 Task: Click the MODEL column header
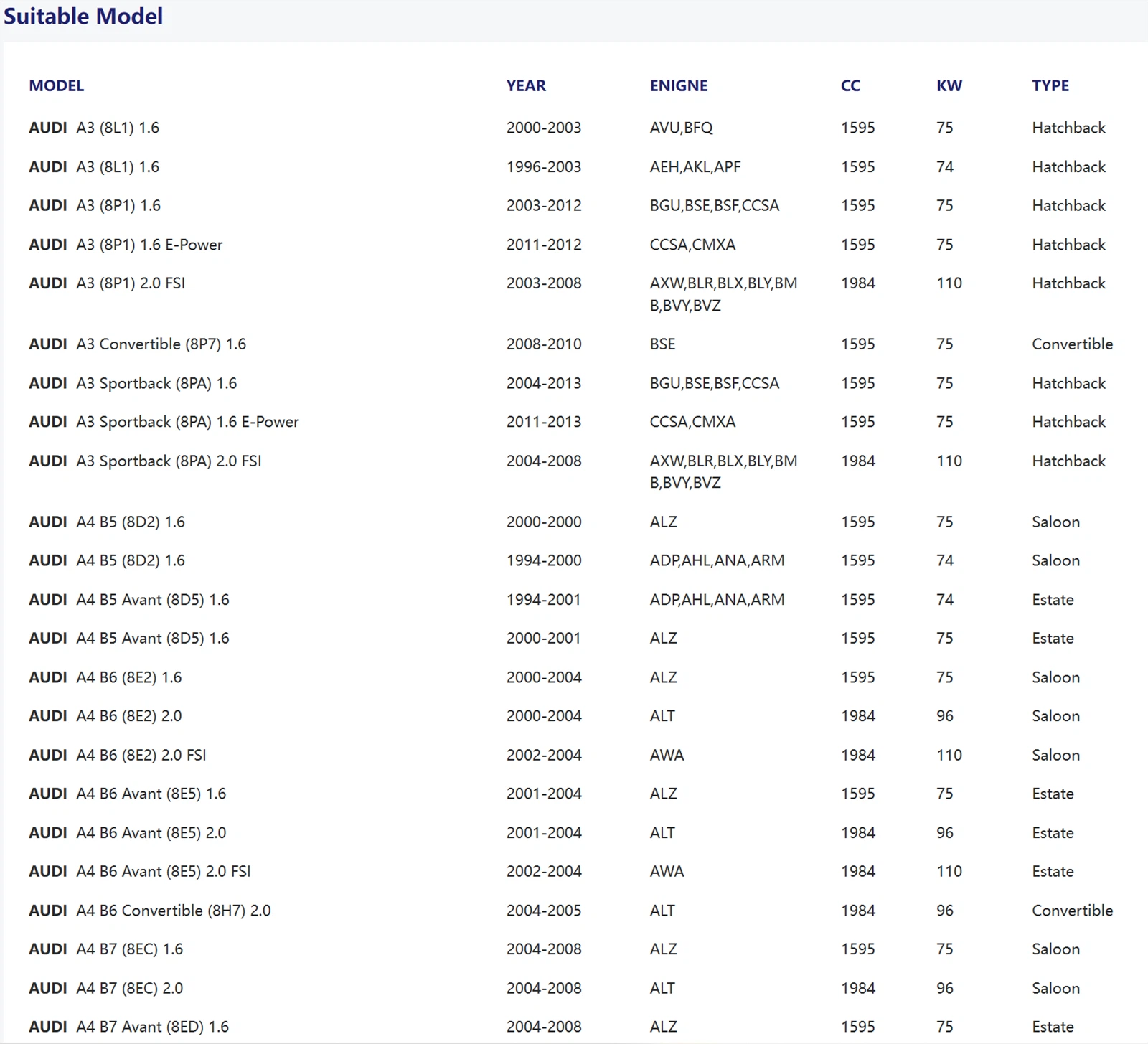[56, 85]
